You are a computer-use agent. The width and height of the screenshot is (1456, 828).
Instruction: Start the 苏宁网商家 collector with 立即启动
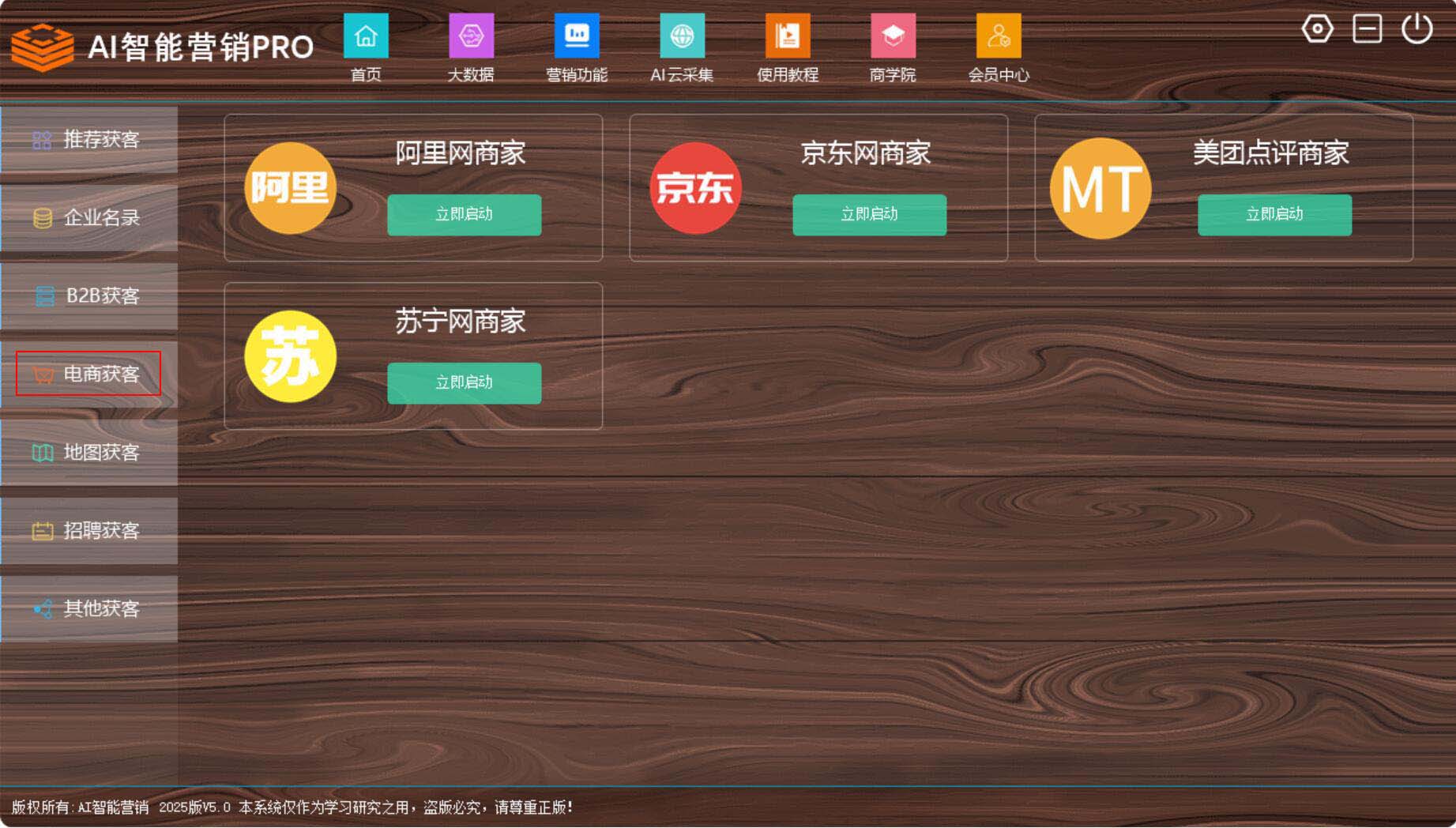464,382
